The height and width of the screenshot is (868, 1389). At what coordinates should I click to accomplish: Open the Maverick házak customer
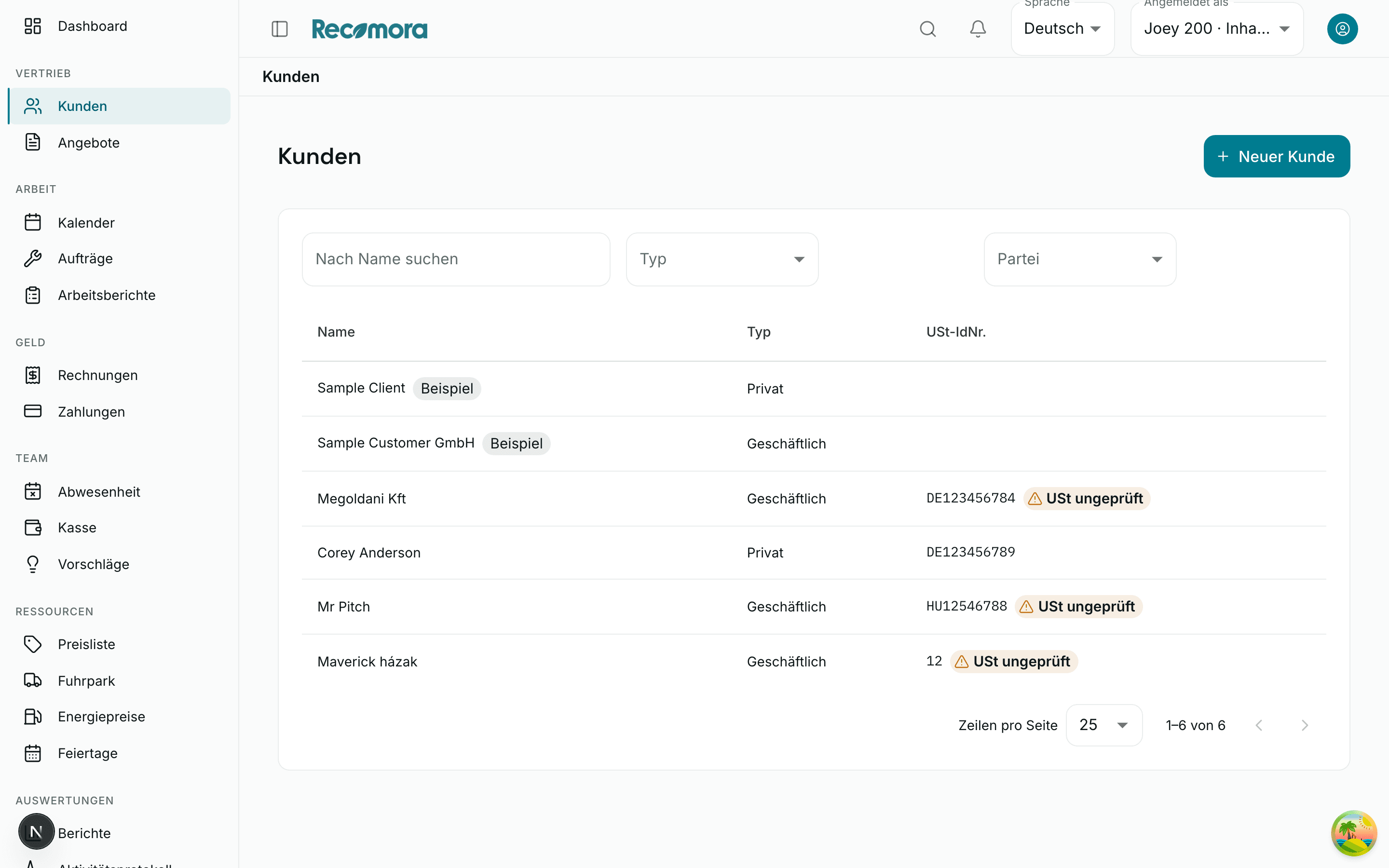(x=368, y=661)
